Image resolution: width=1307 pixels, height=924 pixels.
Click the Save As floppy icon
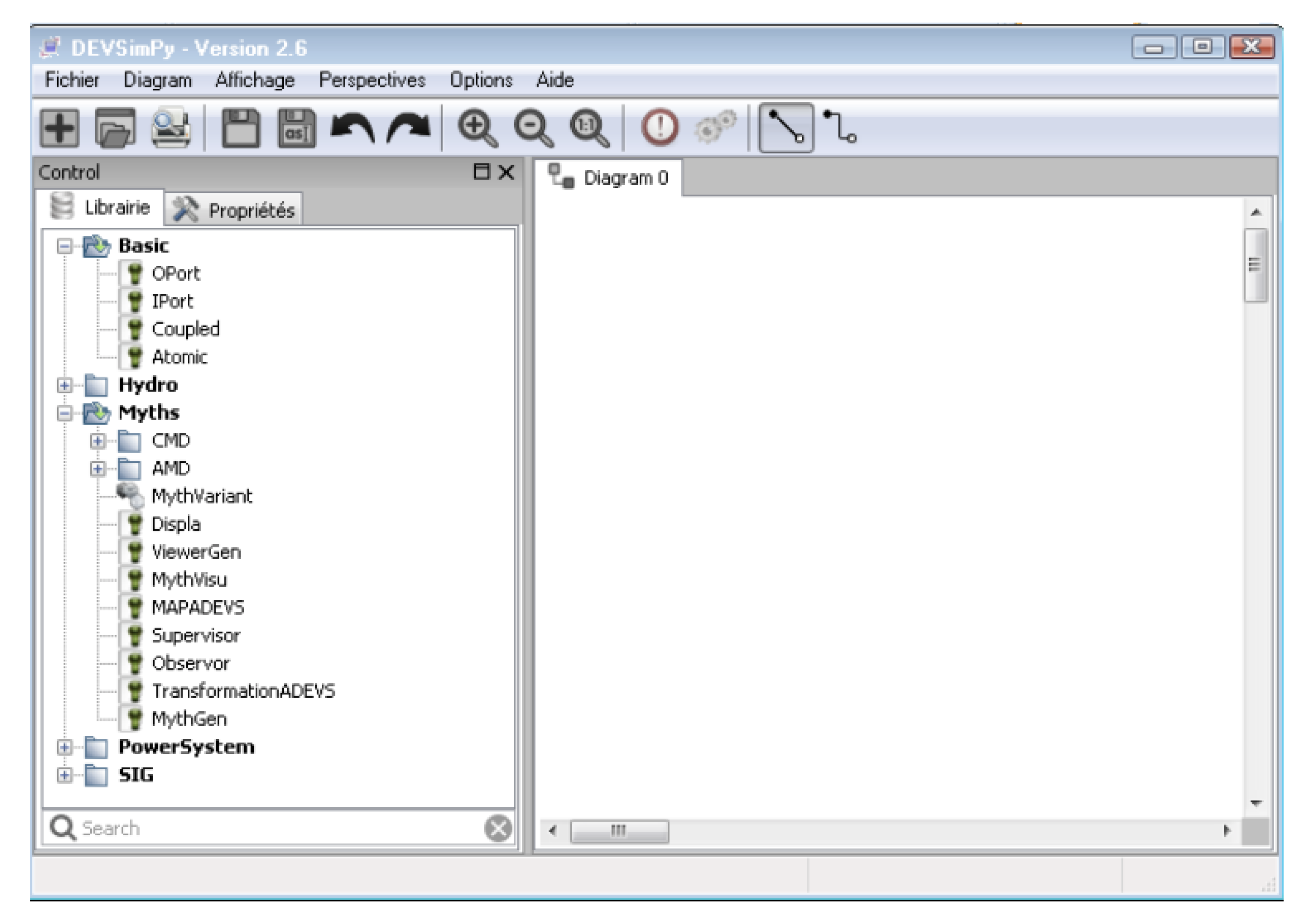(297, 128)
